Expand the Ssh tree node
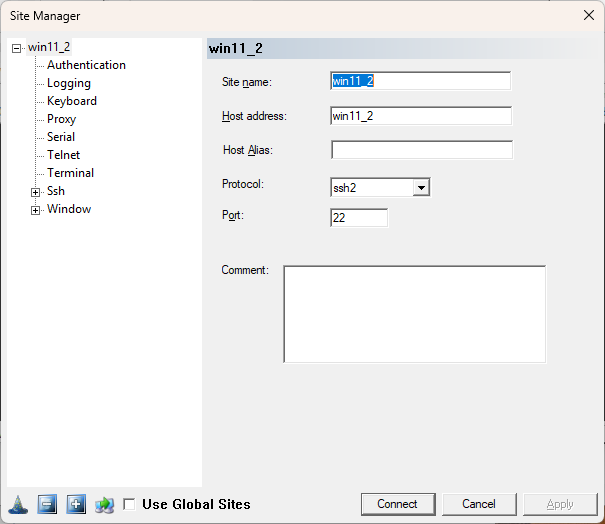Image resolution: width=605 pixels, height=524 pixels. click(36, 192)
